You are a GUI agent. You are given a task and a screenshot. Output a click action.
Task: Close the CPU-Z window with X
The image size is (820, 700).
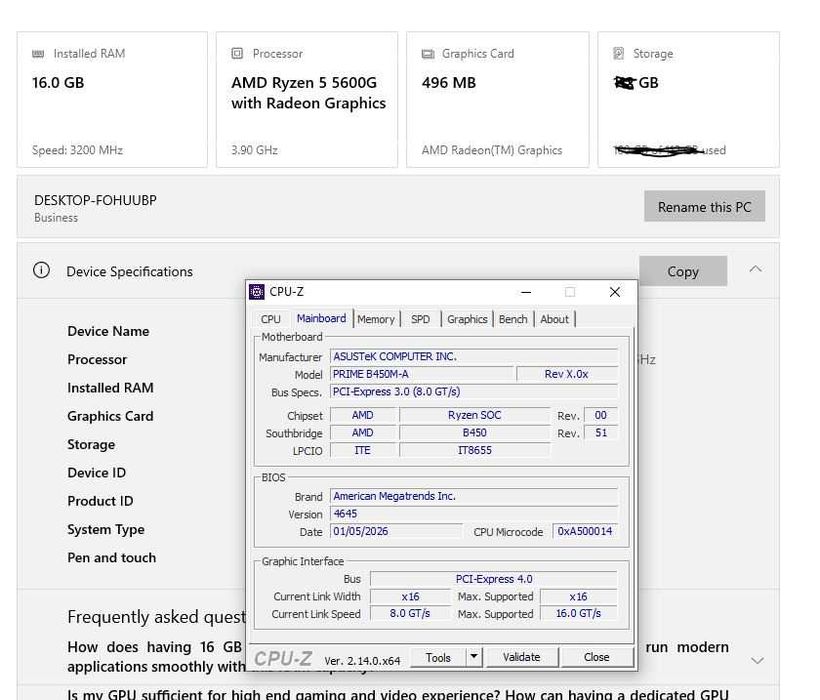click(615, 292)
